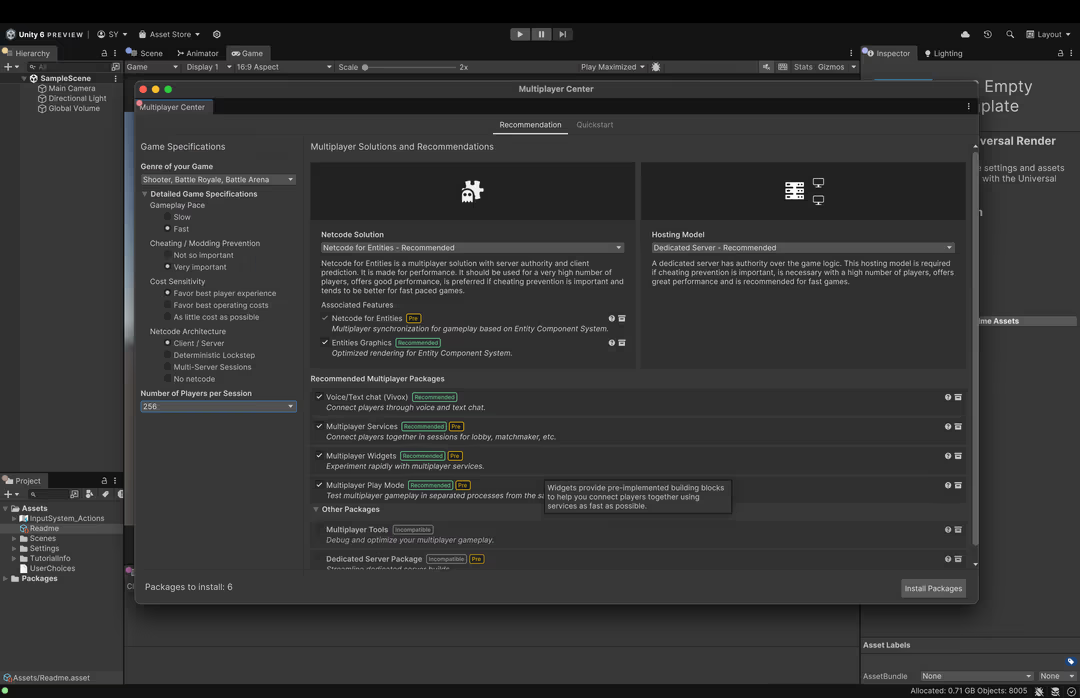Select the Fast gameplay pace option
Image resolution: width=1080 pixels, height=698 pixels.
tap(167, 229)
